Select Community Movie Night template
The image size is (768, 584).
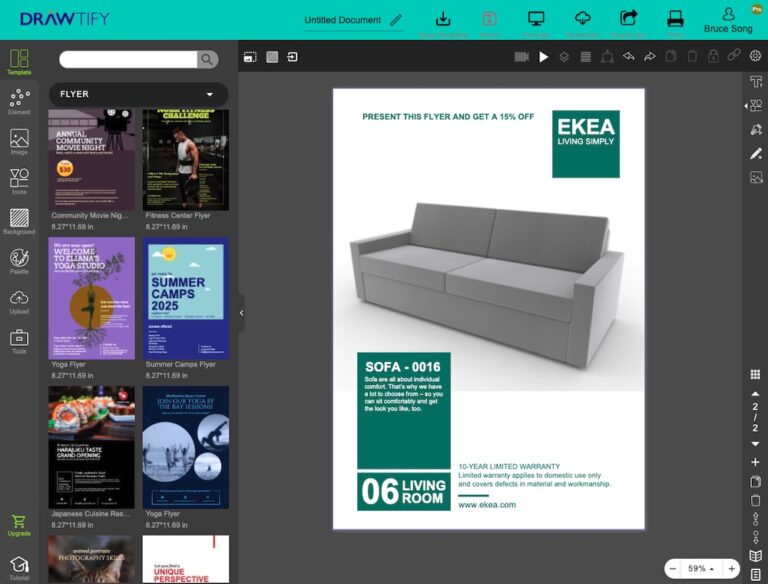pos(92,160)
